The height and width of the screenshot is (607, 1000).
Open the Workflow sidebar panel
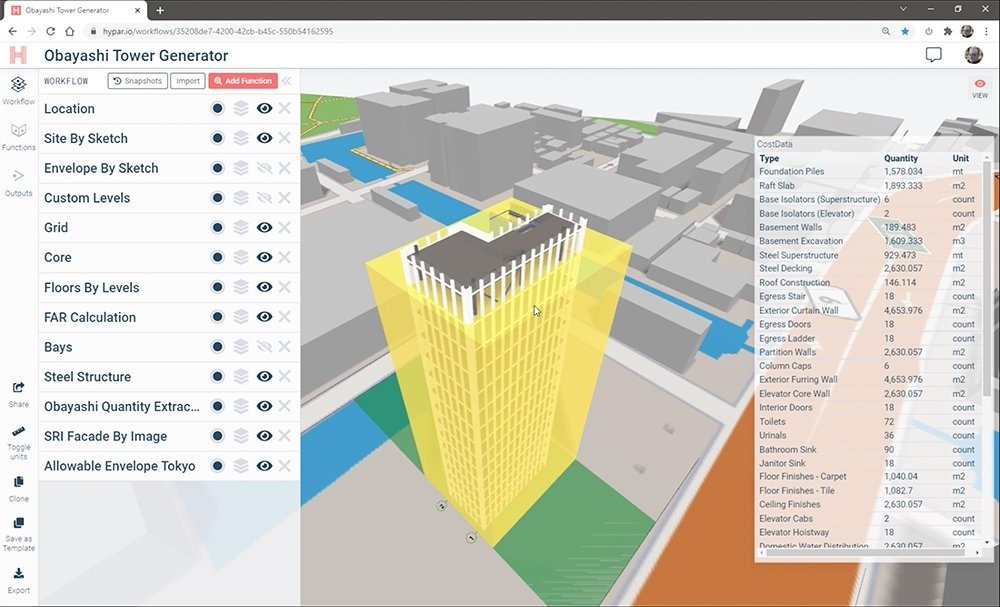coord(18,90)
